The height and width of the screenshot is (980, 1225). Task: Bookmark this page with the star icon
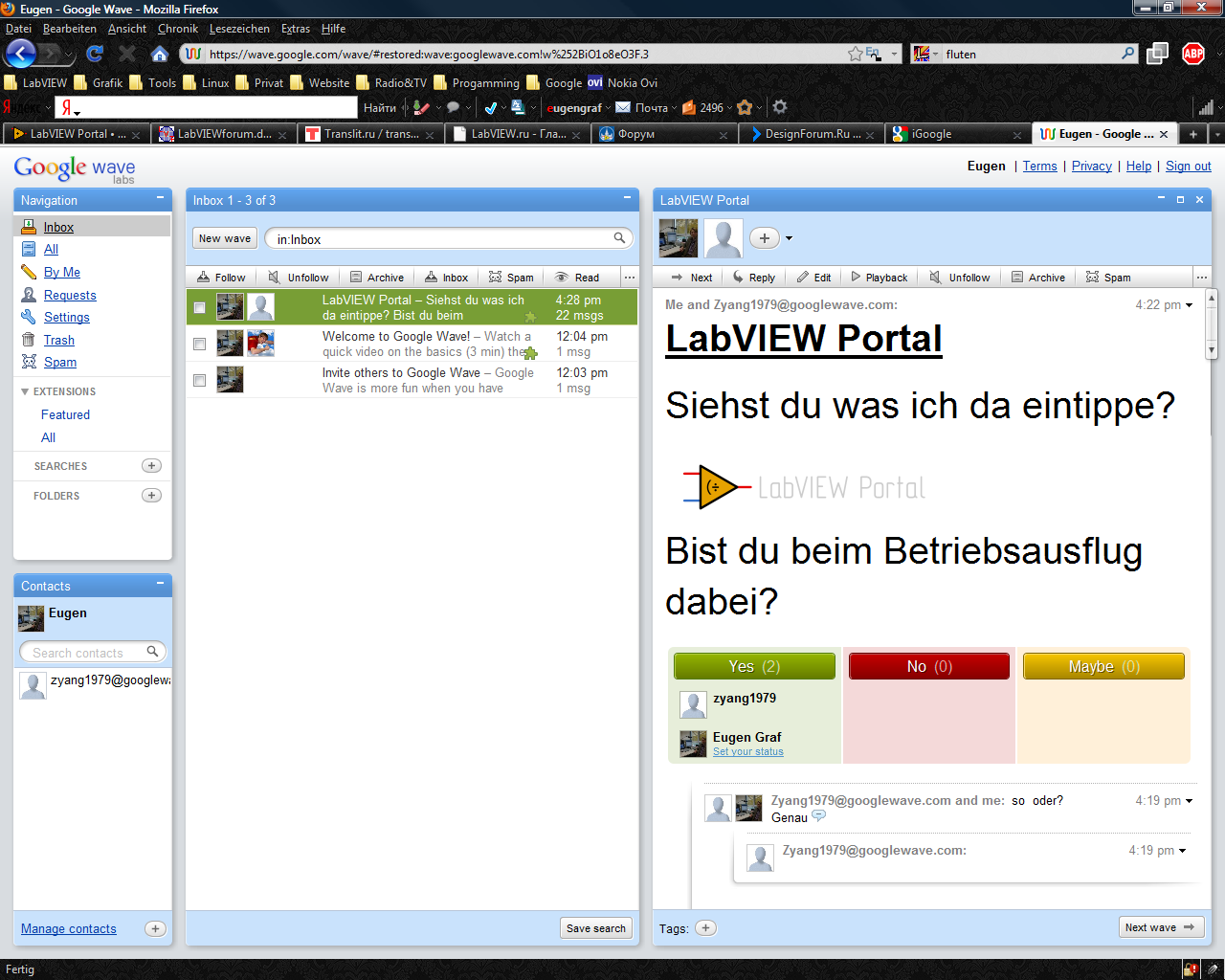click(x=855, y=54)
